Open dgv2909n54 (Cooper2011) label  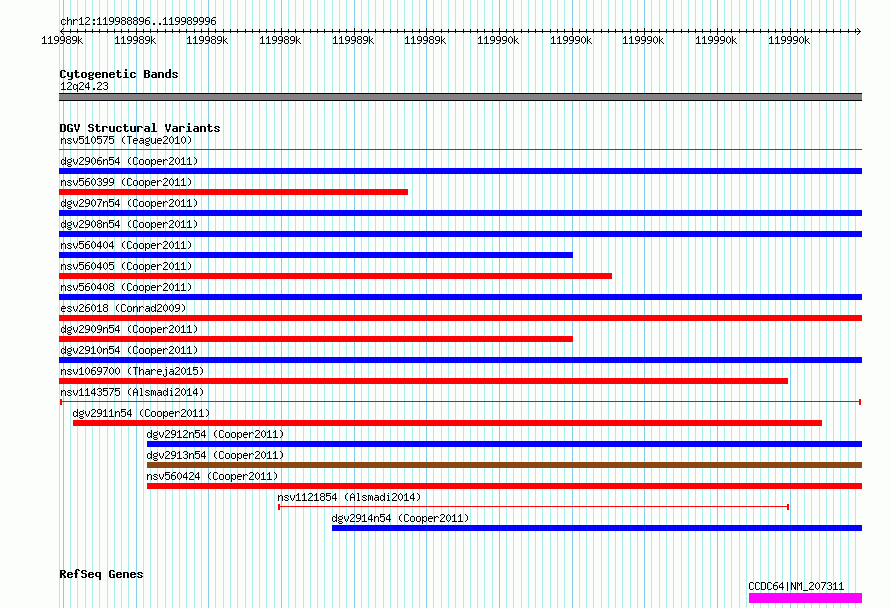[129, 329]
